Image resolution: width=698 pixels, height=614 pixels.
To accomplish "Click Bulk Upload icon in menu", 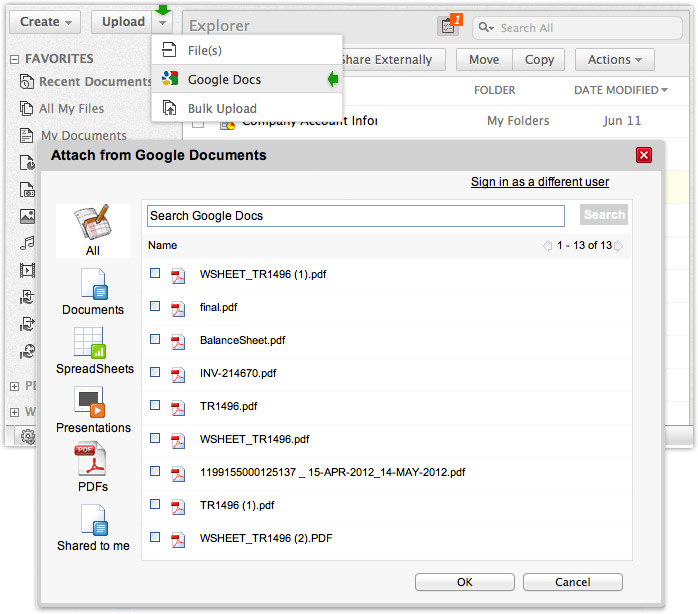I will tap(169, 108).
